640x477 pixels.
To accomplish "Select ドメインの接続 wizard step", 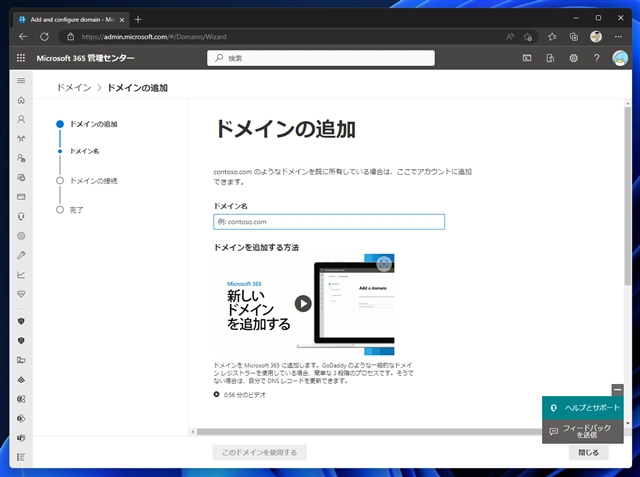I will tap(93, 181).
